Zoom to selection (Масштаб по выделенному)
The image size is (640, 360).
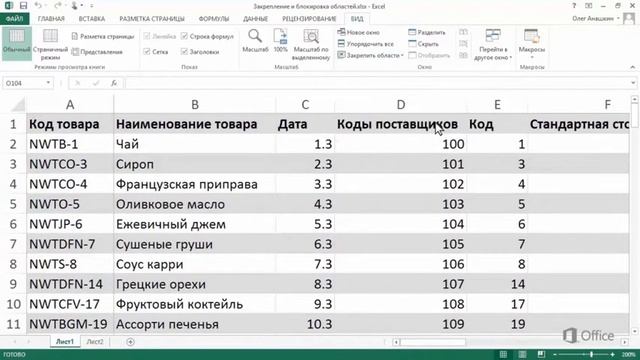pos(311,44)
